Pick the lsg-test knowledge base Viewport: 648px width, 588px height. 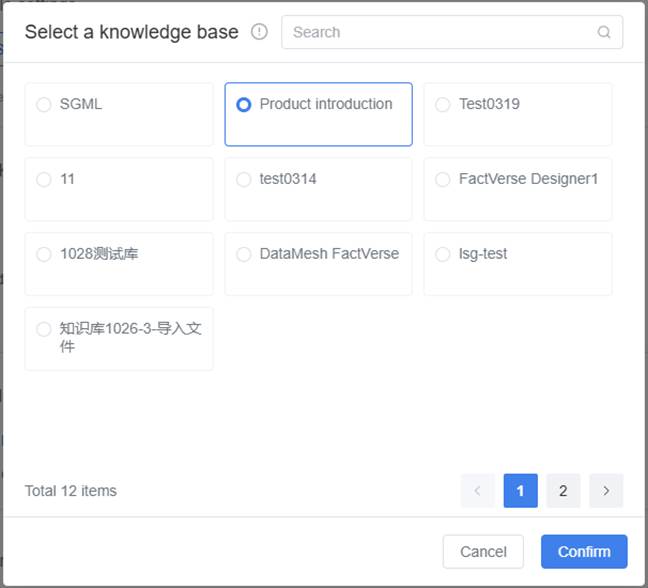point(443,255)
